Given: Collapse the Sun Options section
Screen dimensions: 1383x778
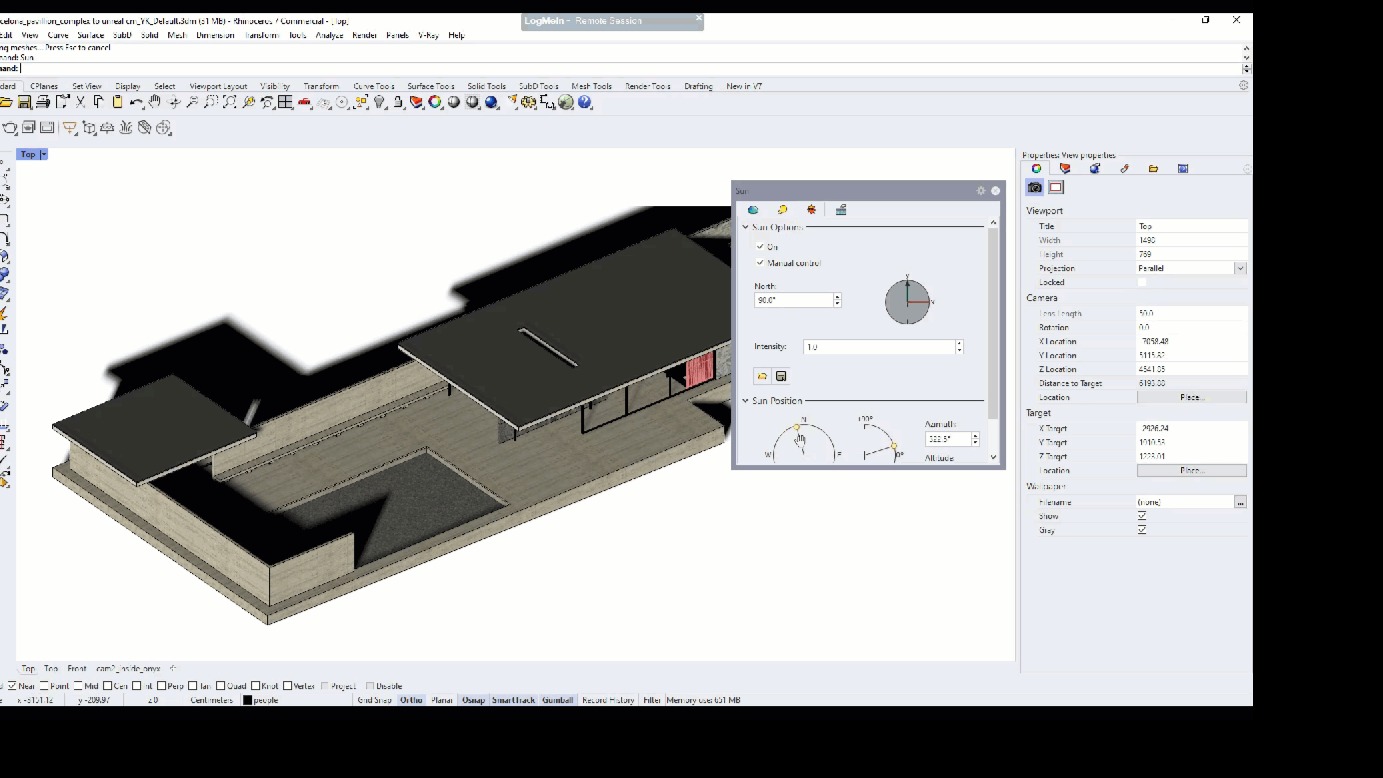Looking at the screenshot, I should coord(745,227).
